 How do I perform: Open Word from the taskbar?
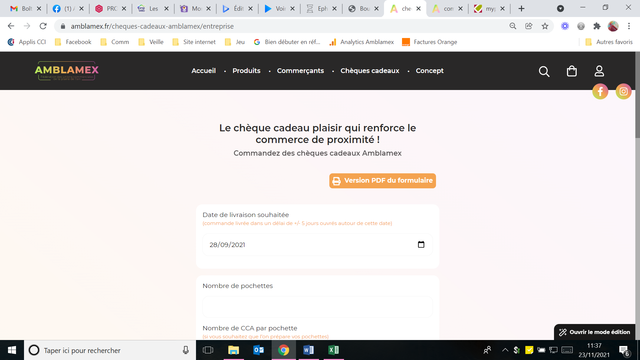(309, 350)
